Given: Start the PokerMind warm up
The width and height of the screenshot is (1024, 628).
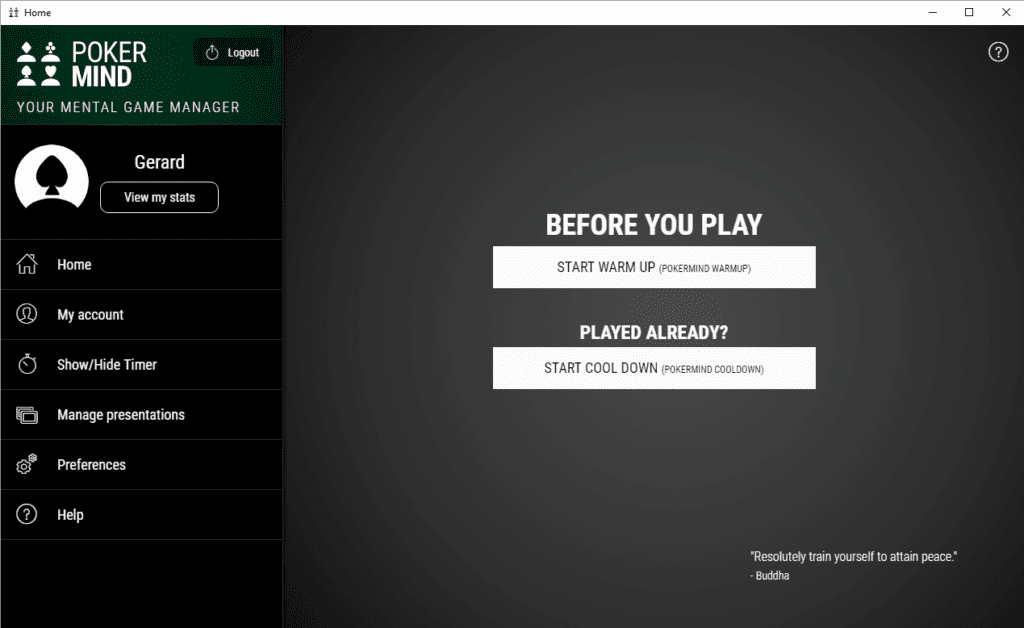Looking at the screenshot, I should point(654,267).
